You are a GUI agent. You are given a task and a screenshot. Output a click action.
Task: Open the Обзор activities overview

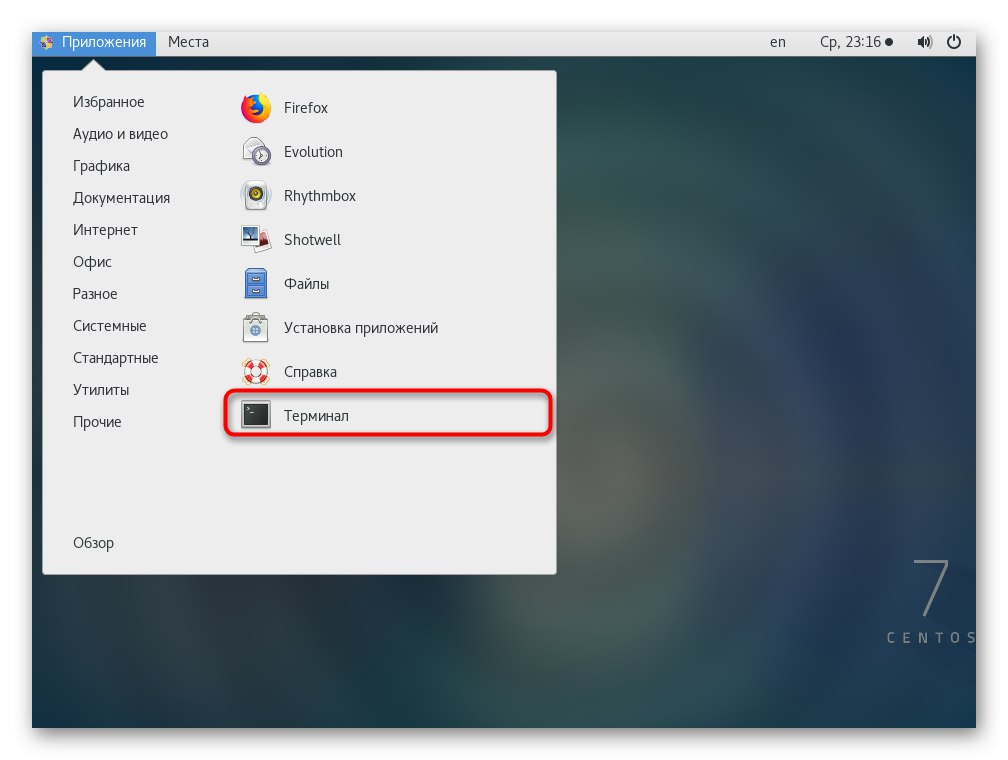coord(93,543)
